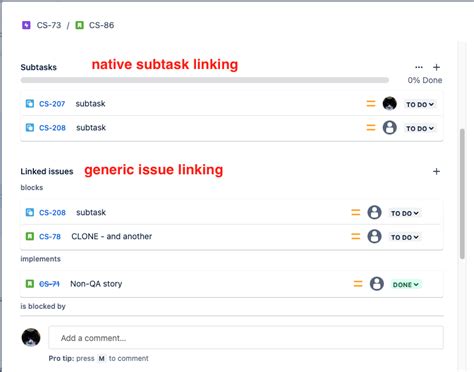Image resolution: width=474 pixels, height=372 pixels.
Task: Click subtask icon of CS-208 under blocks
Action: pos(30,212)
